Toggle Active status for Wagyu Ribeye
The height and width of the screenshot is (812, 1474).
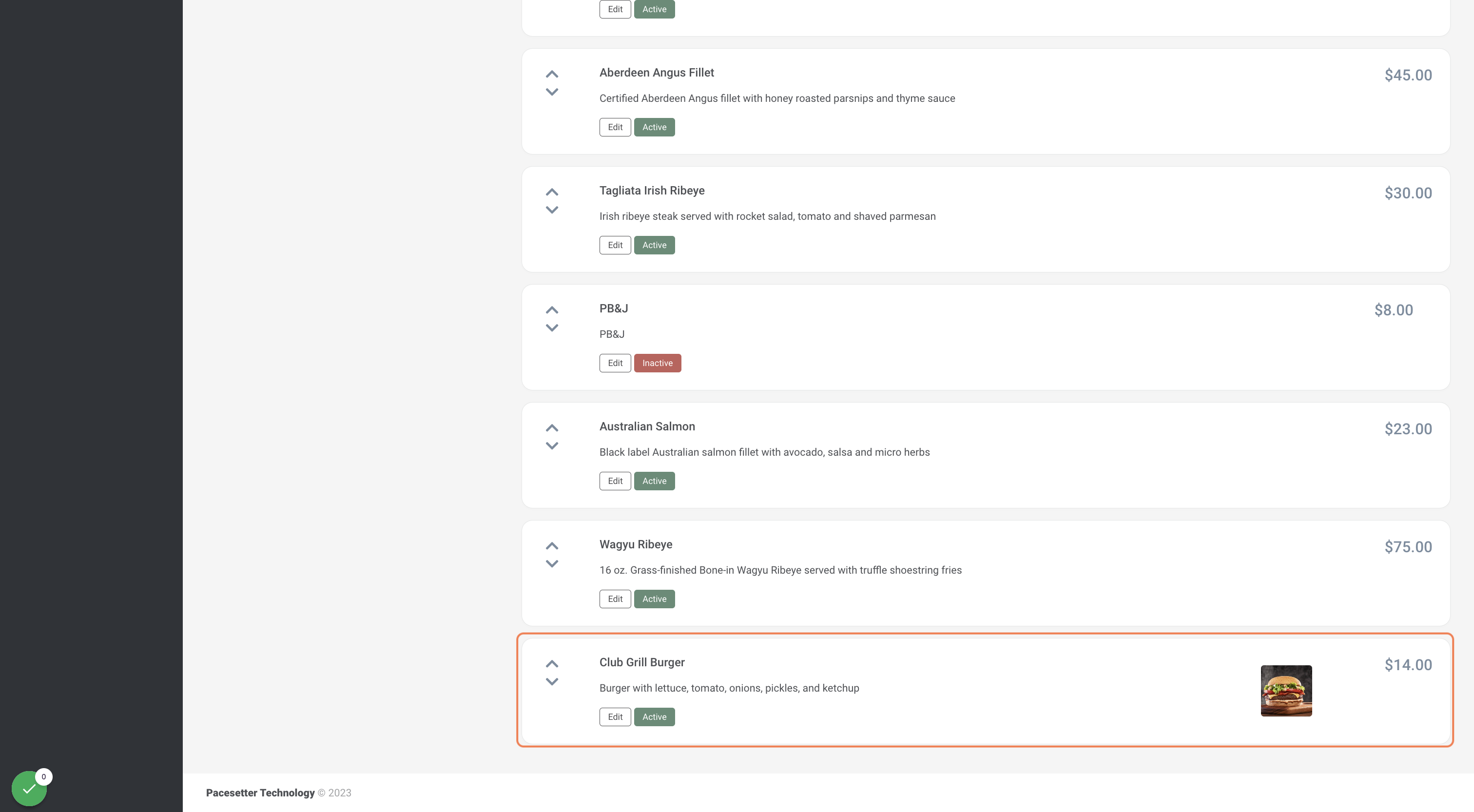coord(654,599)
